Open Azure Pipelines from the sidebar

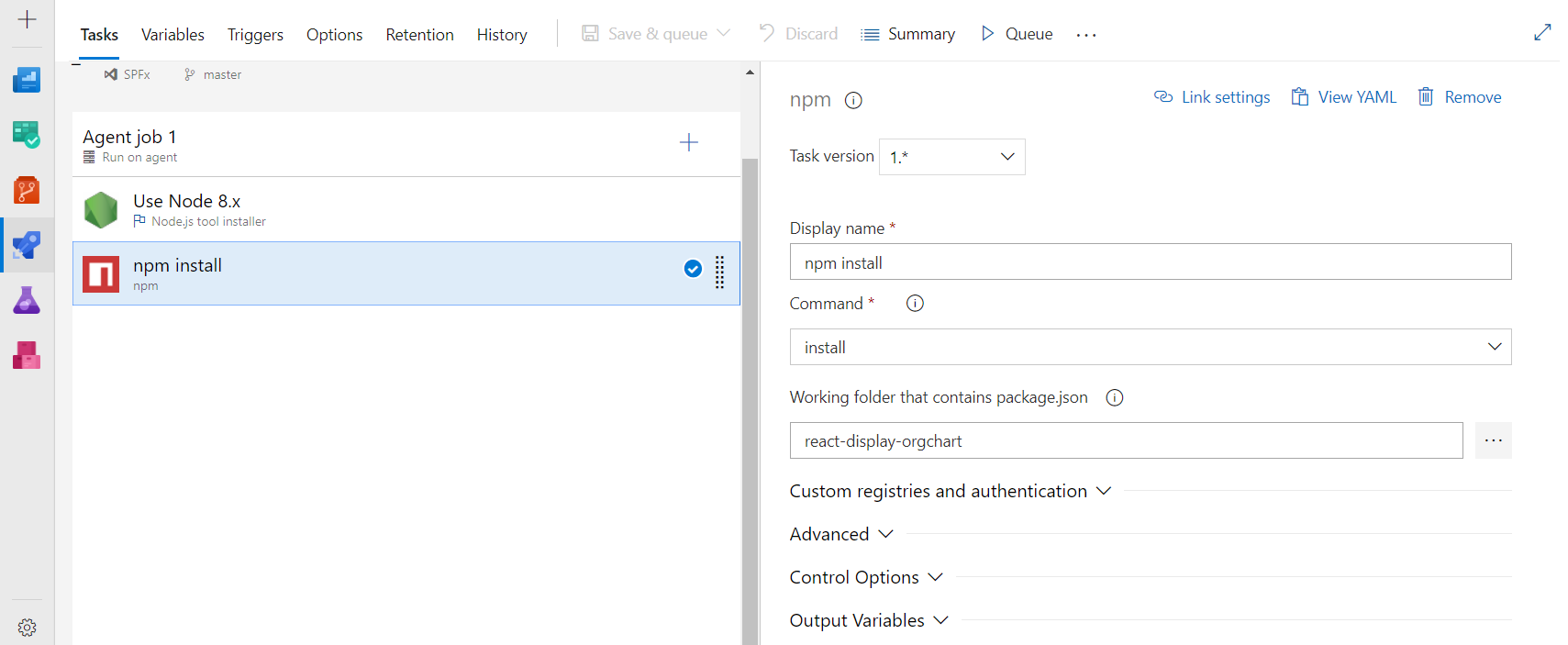click(27, 246)
